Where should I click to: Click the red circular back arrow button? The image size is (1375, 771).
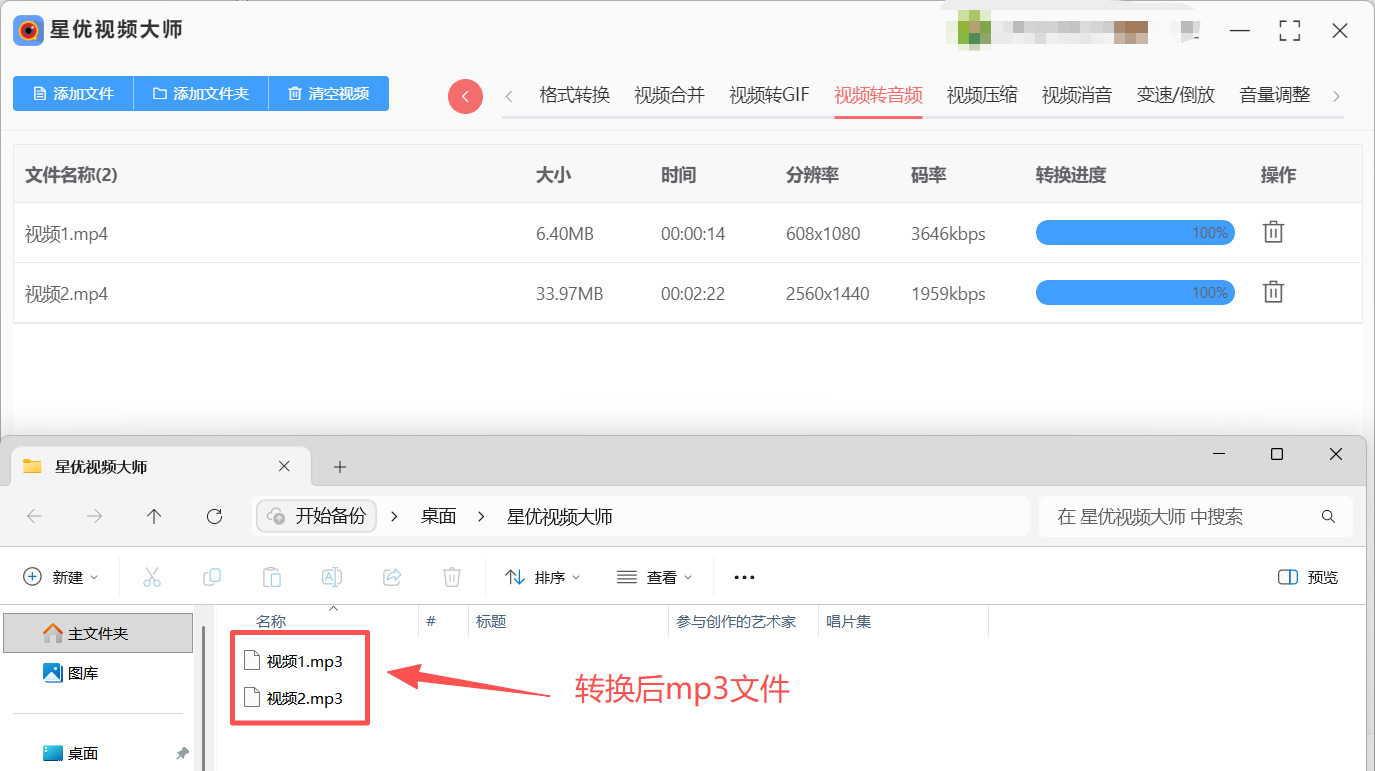click(x=465, y=96)
